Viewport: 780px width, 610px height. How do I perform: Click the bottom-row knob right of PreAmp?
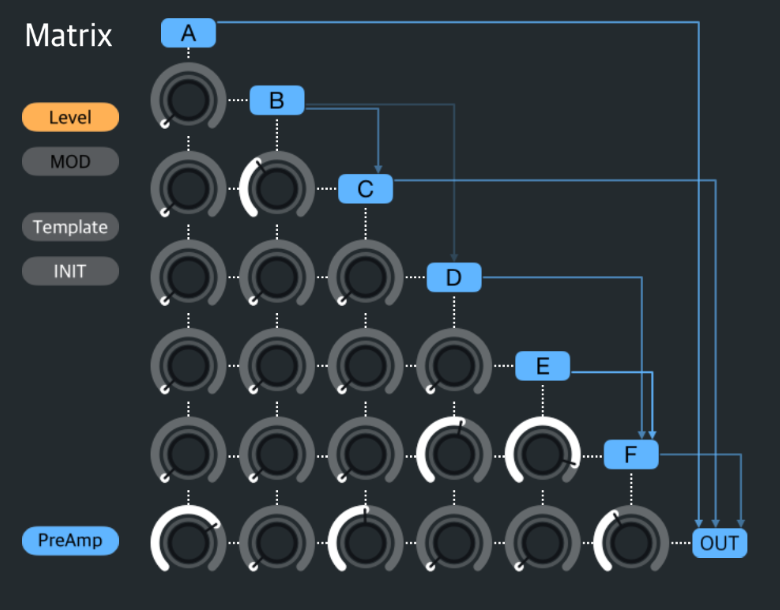(188, 544)
